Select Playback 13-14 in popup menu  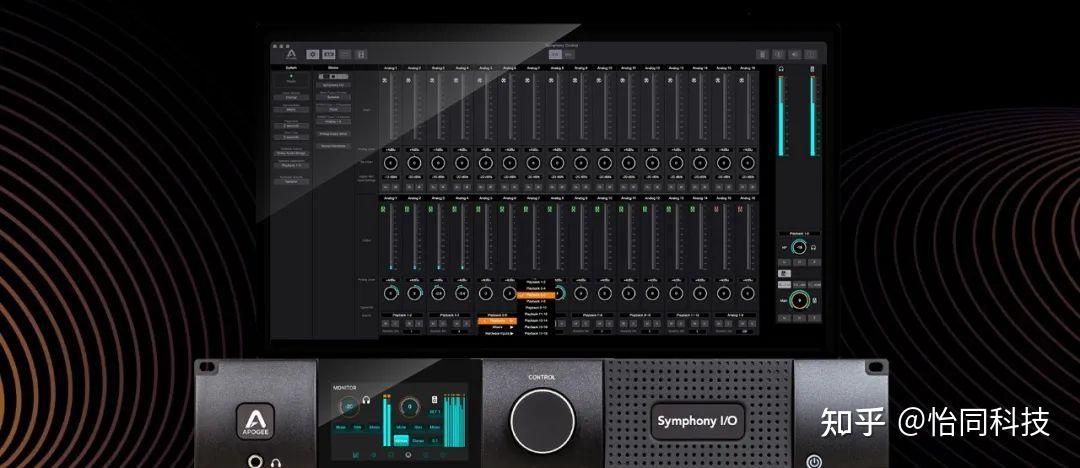point(536,321)
